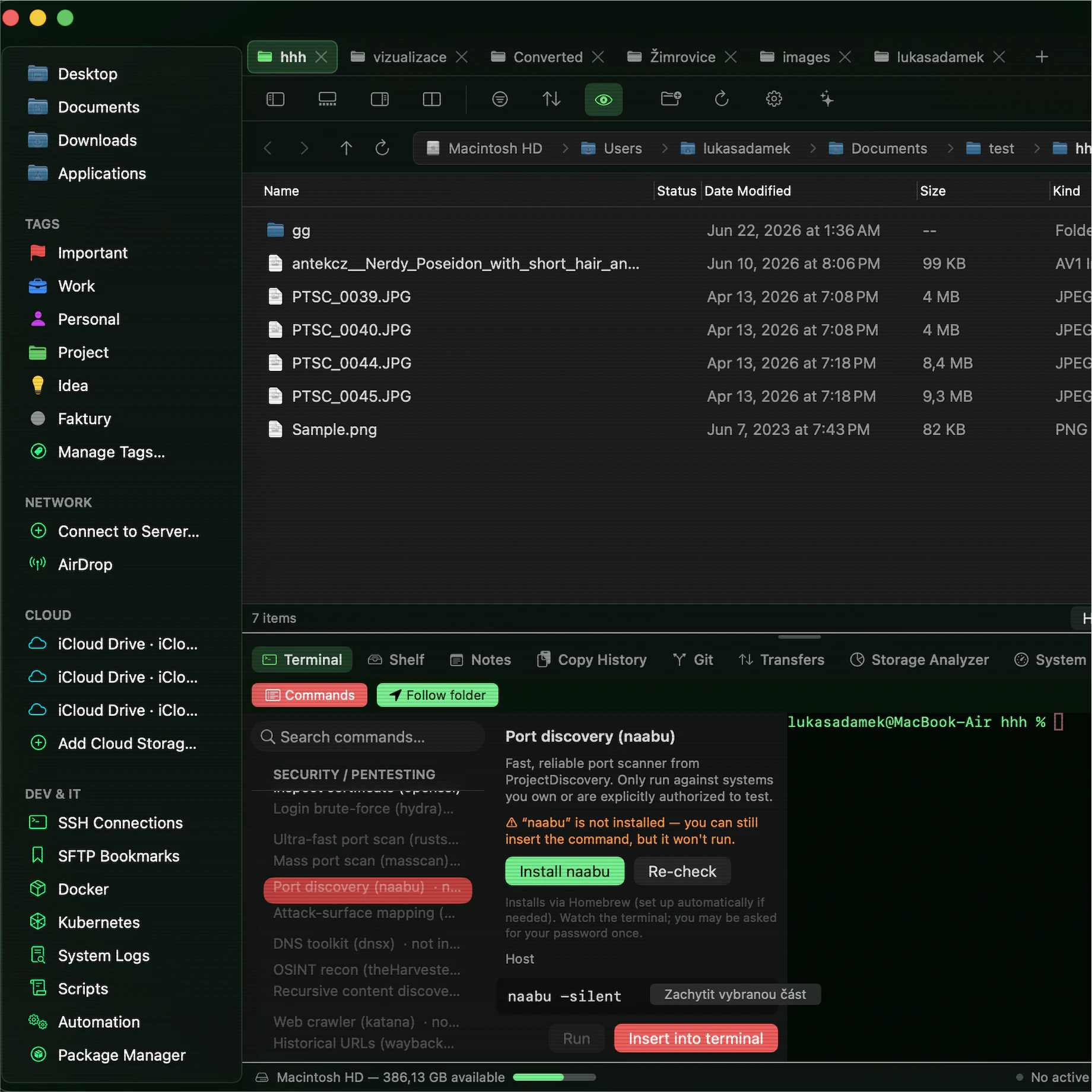Select DNS toolkit (dnsx) command
Screen dimensions: 1092x1092
click(x=368, y=944)
